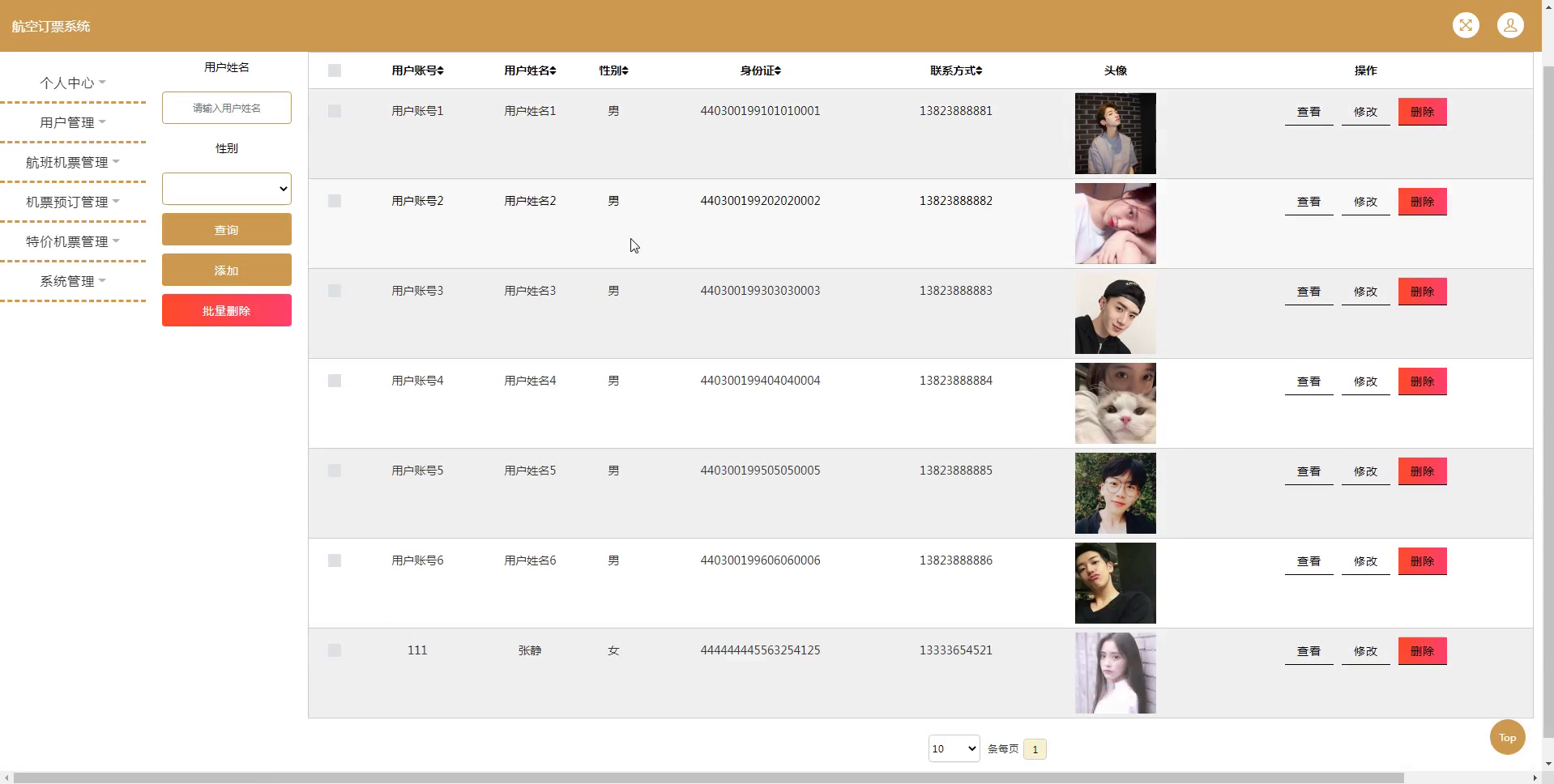Sort by 用户姓名 column header arrows

click(553, 70)
